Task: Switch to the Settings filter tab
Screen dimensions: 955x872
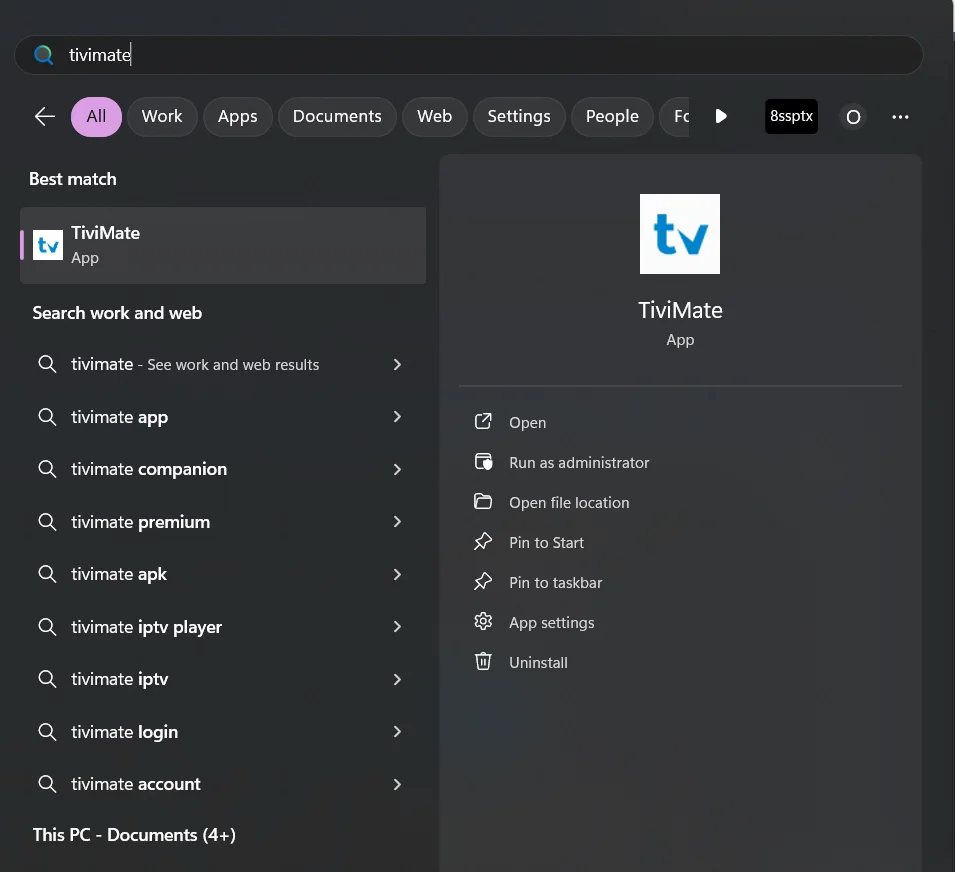Action: coord(519,116)
